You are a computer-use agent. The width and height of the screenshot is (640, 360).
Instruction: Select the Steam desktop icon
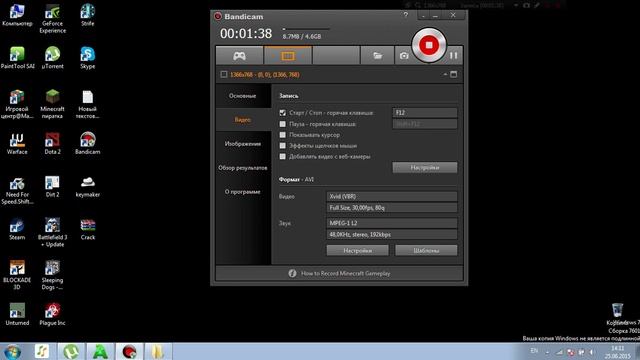coord(17,229)
